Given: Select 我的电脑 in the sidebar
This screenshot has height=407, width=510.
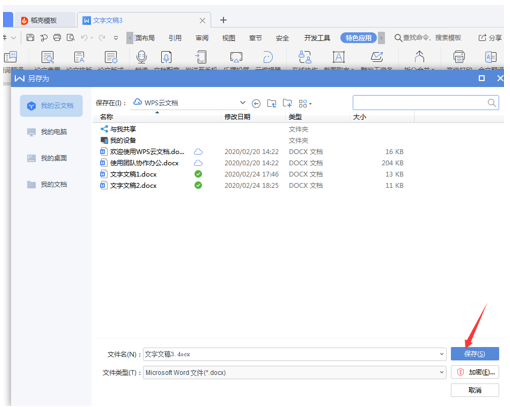Looking at the screenshot, I should click(x=51, y=132).
